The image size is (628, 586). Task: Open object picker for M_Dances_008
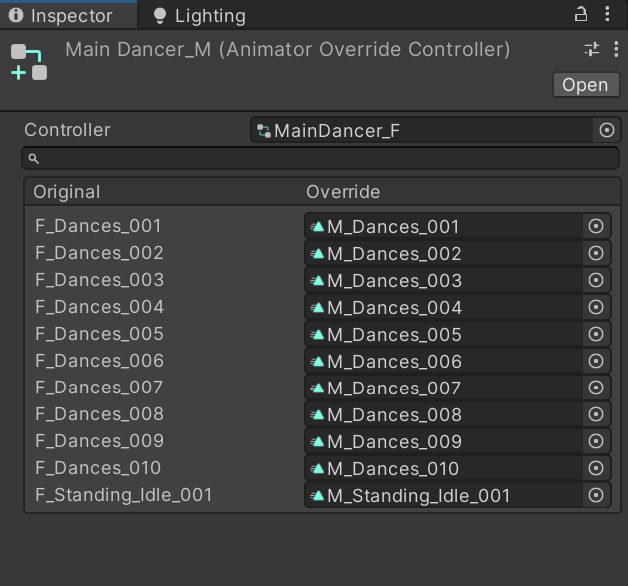click(x=596, y=414)
